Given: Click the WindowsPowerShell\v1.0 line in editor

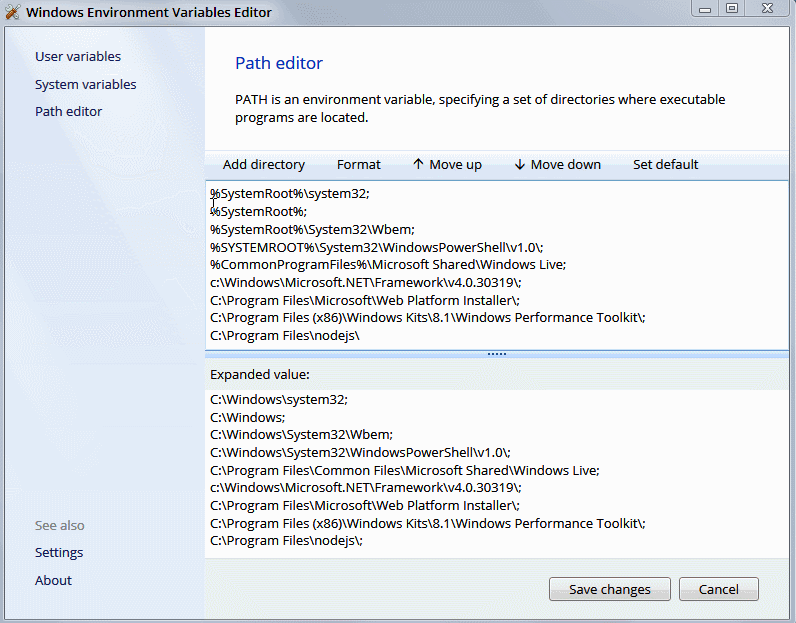Looking at the screenshot, I should point(376,247).
